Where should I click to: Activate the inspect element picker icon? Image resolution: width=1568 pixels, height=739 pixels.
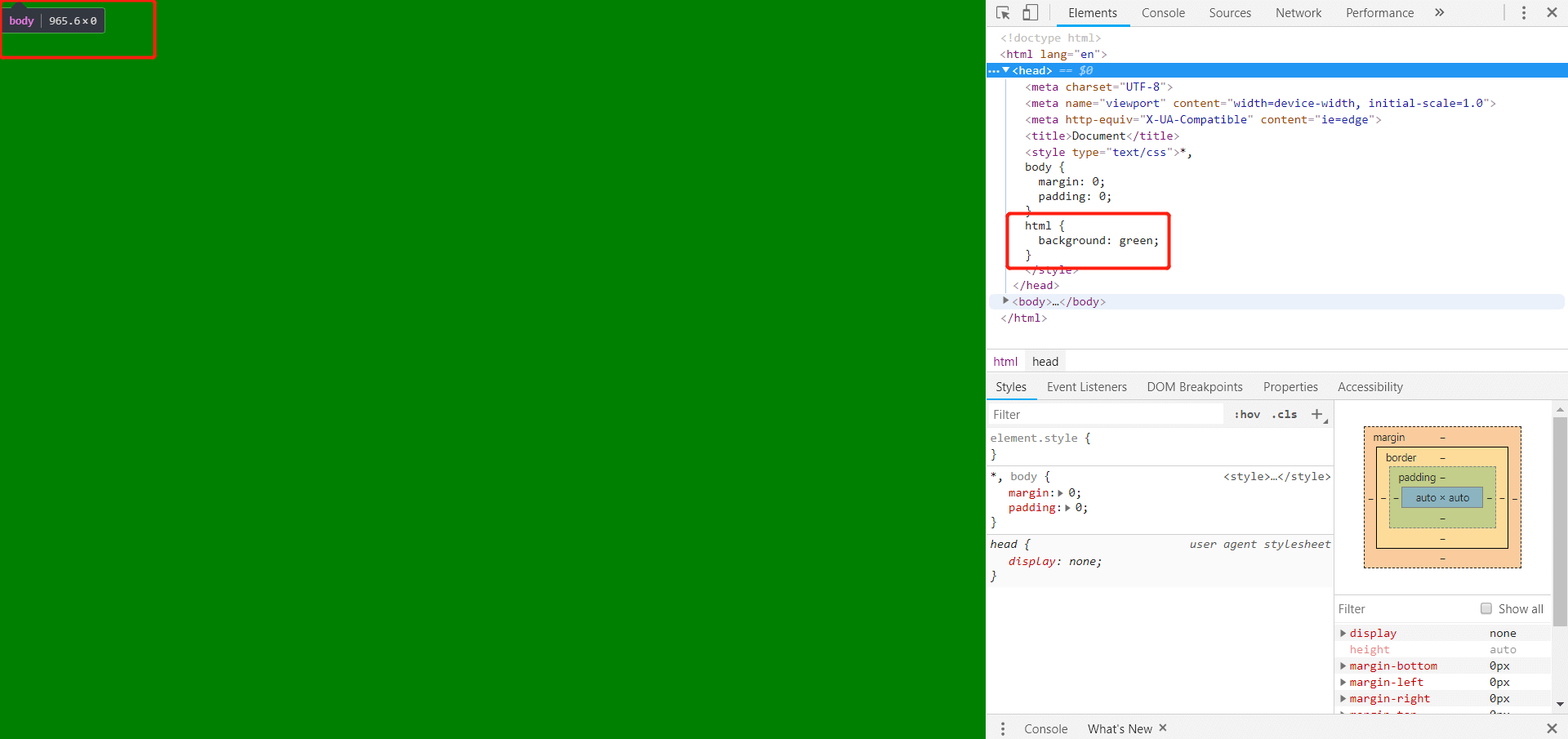(1004, 13)
